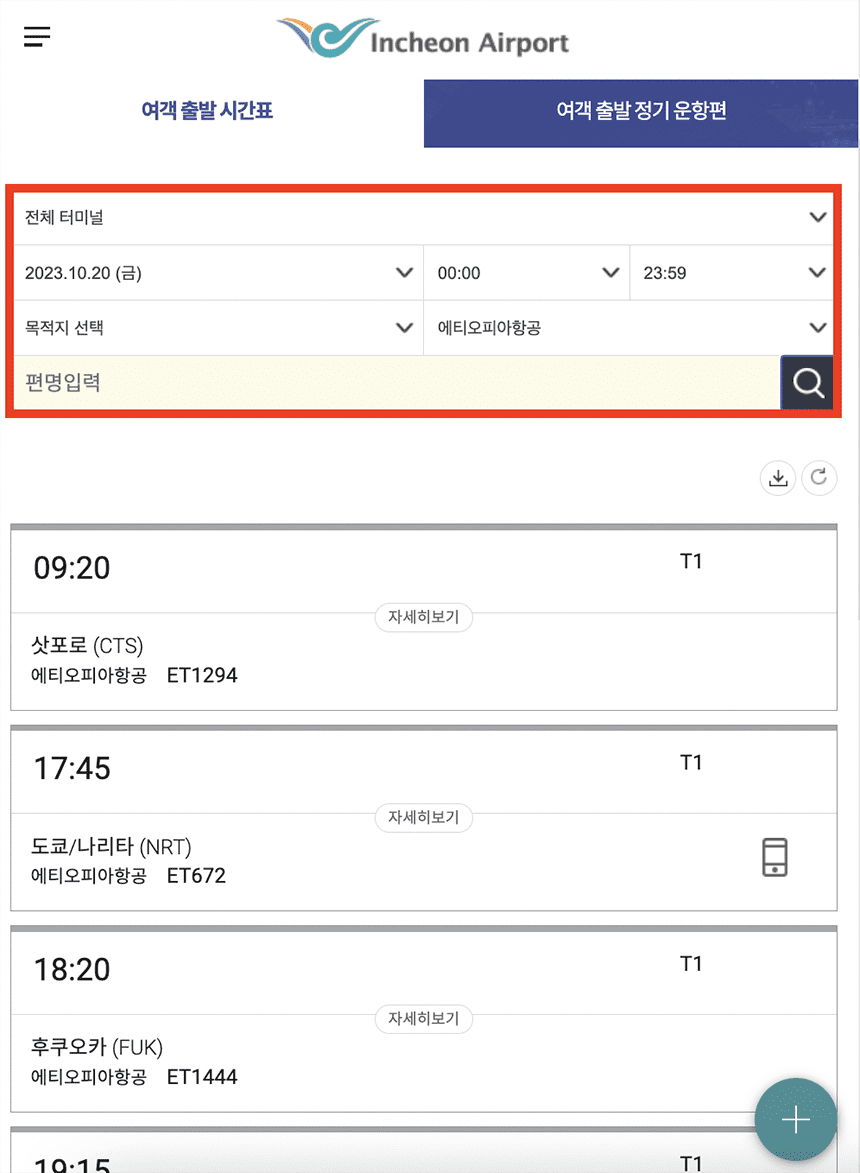Click 자세히보기 for the 09:20 Sapporo flight

[423, 617]
